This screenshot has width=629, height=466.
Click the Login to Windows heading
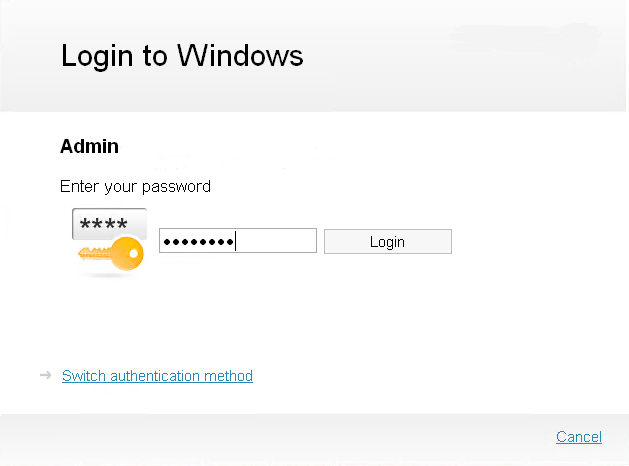[x=182, y=55]
